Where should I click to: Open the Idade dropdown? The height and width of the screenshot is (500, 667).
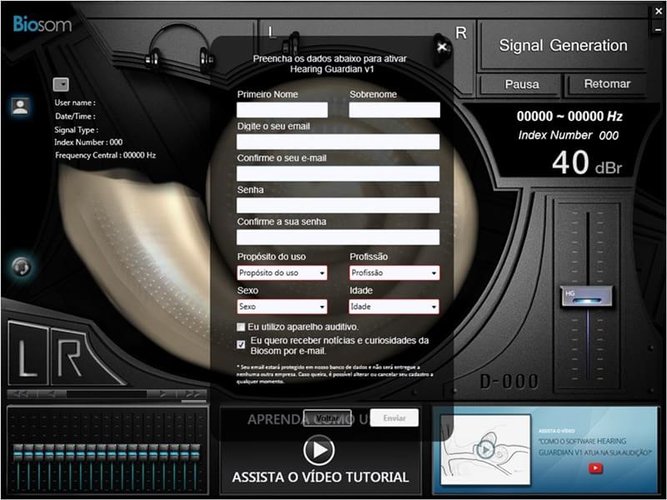click(394, 306)
